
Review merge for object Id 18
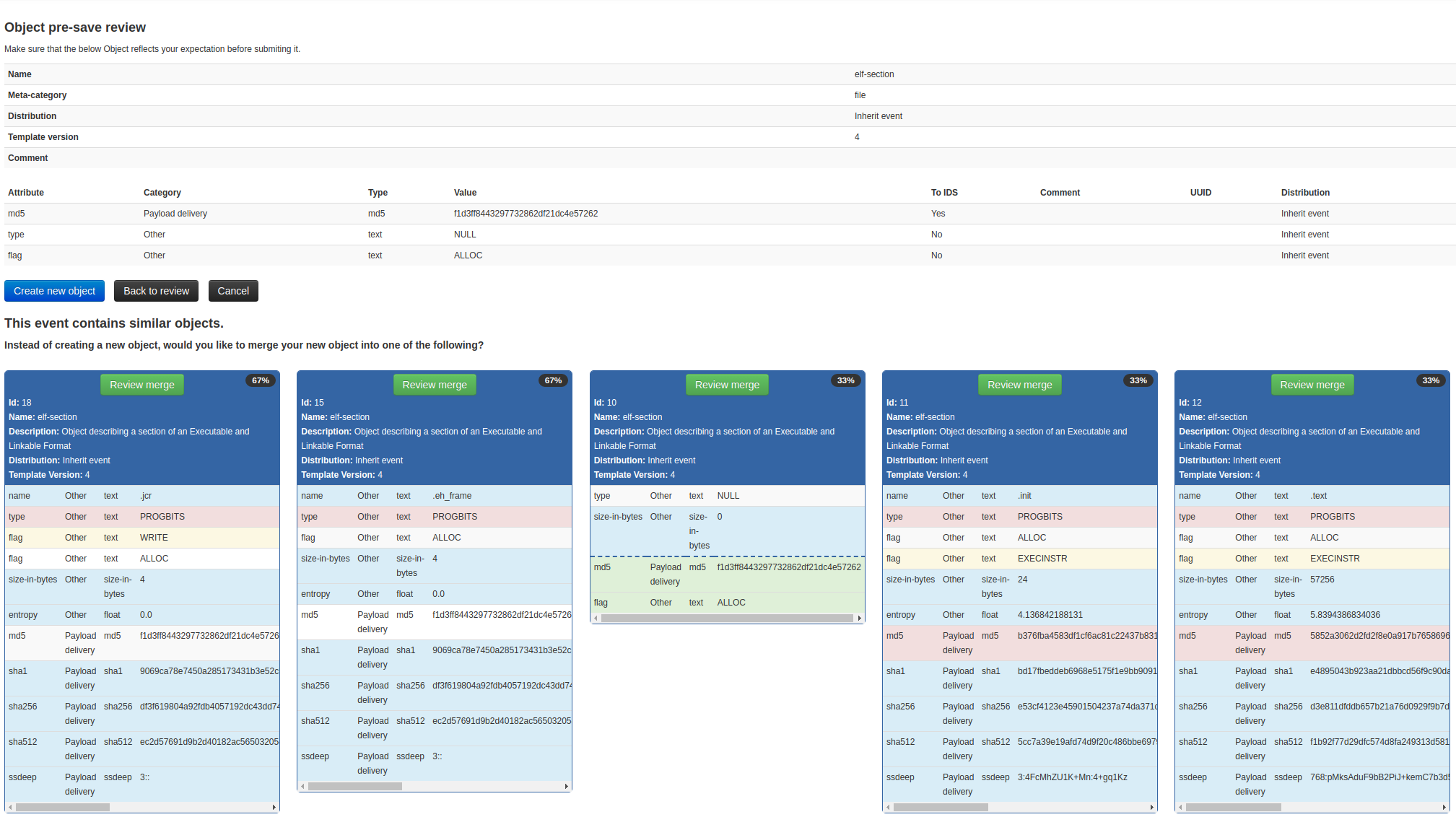(x=141, y=385)
